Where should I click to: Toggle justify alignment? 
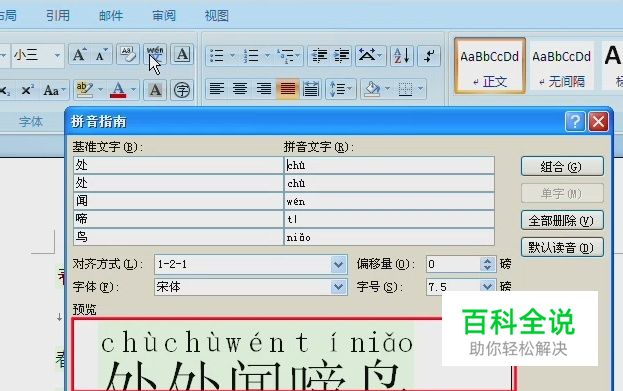pyautogui.click(x=288, y=89)
